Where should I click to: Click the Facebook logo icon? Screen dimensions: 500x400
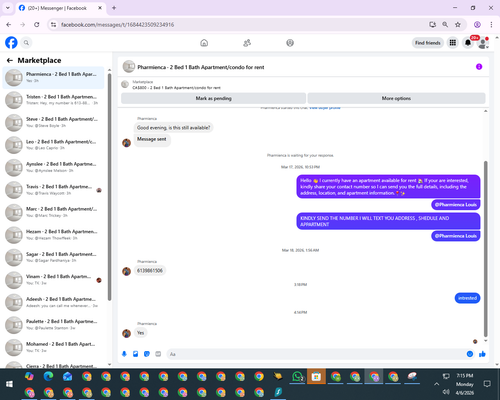pyautogui.click(x=11, y=43)
